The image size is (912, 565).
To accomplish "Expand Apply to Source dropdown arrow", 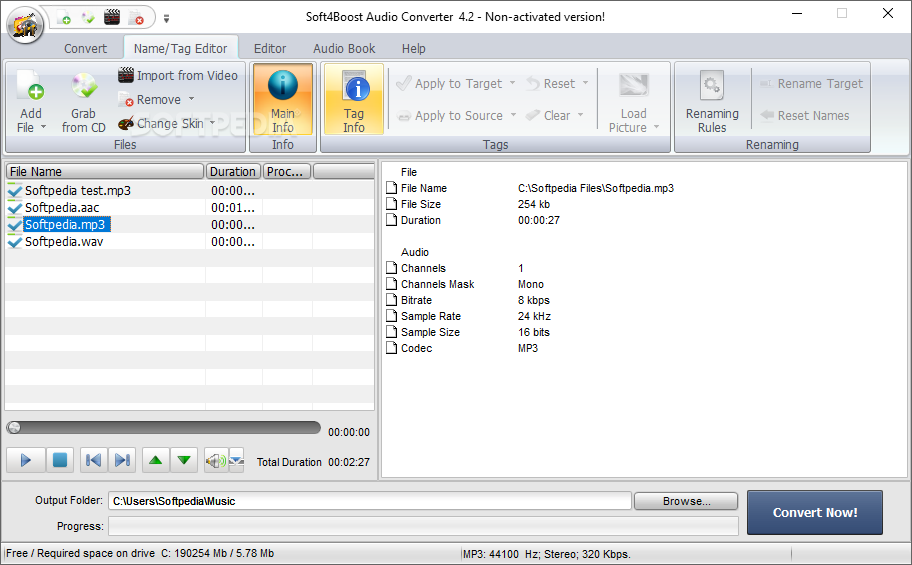I will click(513, 115).
